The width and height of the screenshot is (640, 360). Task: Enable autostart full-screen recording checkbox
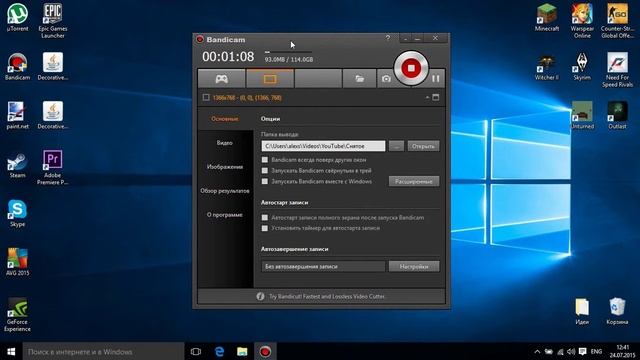(265, 218)
